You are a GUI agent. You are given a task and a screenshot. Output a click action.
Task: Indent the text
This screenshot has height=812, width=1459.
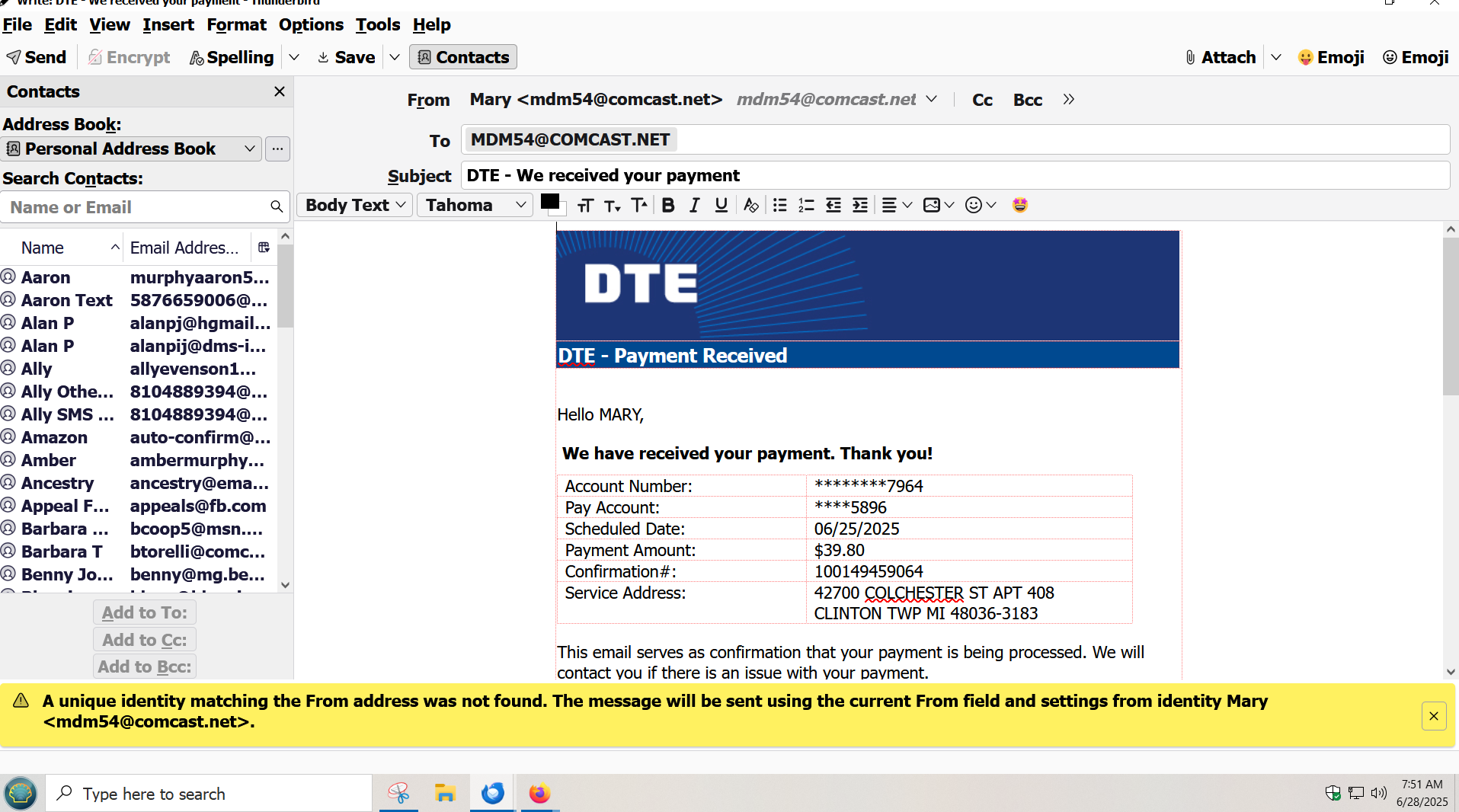pyautogui.click(x=860, y=205)
